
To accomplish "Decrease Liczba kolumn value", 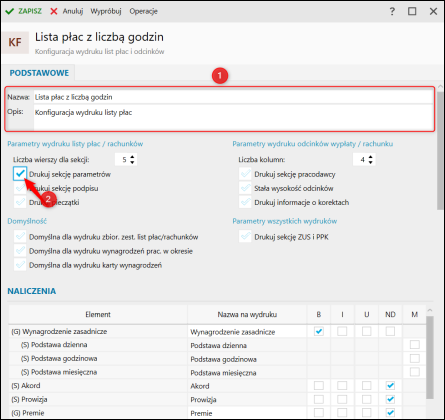I will pyautogui.click(x=371, y=162).
